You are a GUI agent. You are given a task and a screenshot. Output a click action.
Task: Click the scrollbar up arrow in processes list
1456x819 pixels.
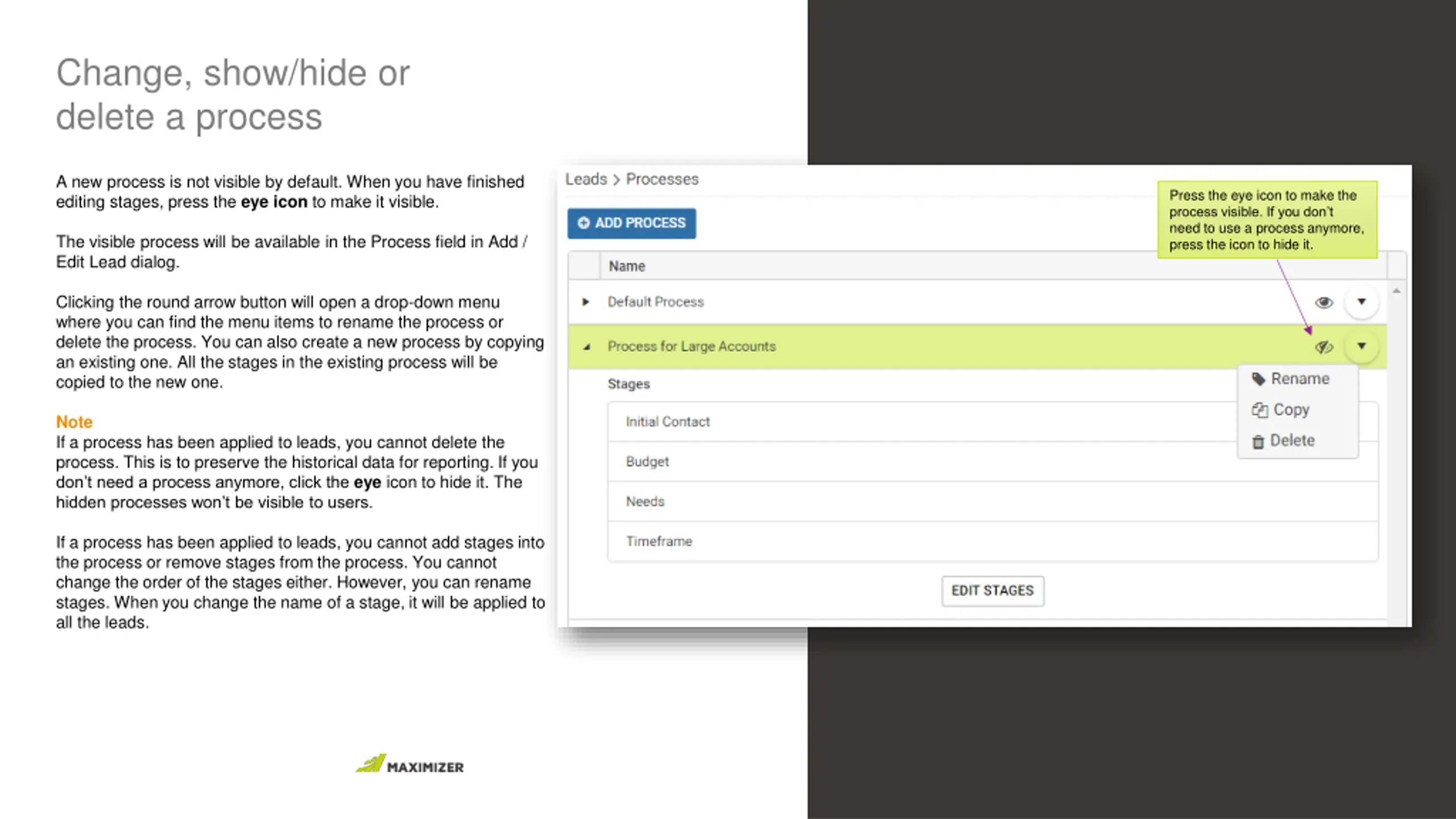click(x=1396, y=291)
